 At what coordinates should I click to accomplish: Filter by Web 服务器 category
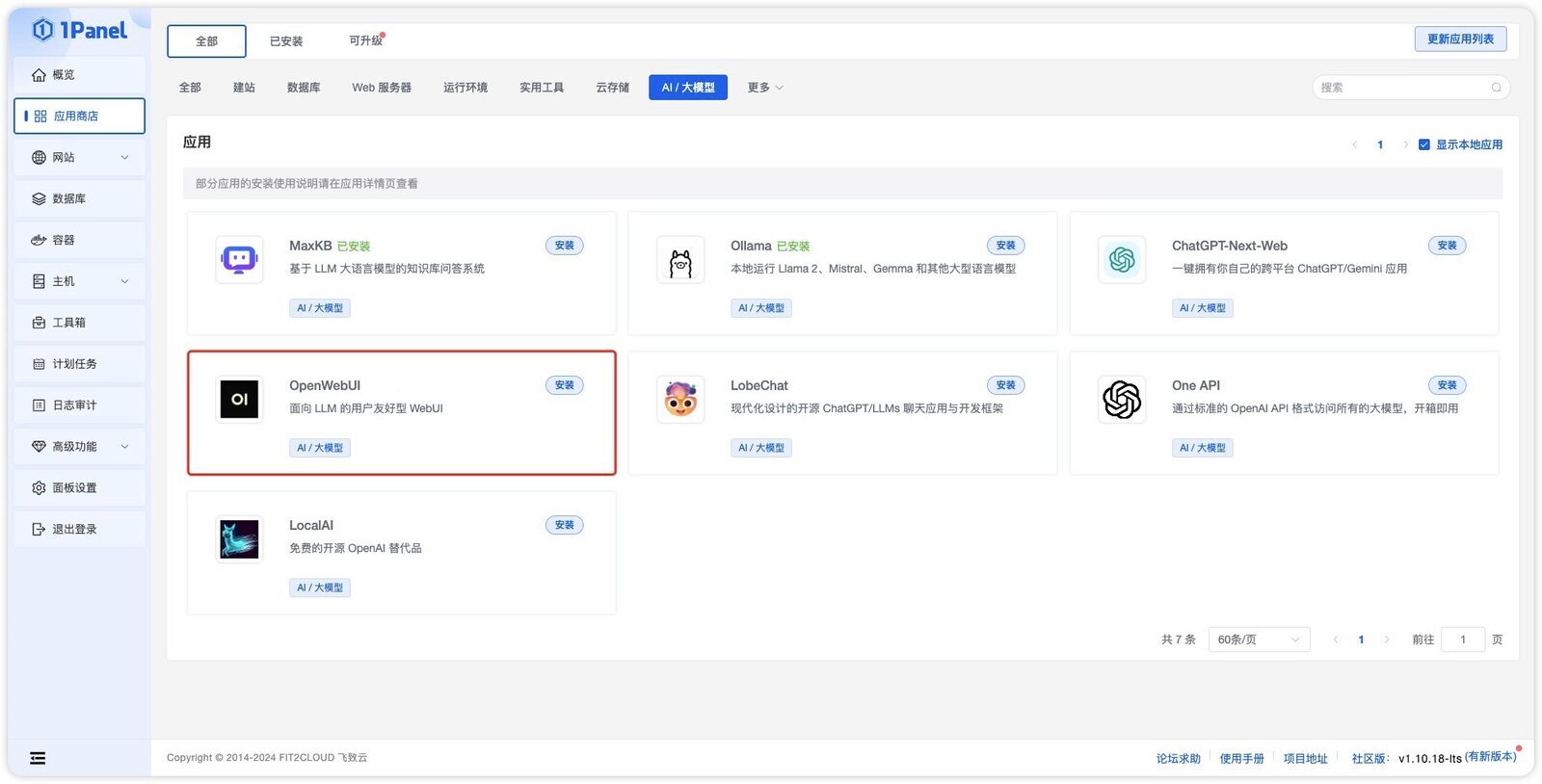point(382,88)
